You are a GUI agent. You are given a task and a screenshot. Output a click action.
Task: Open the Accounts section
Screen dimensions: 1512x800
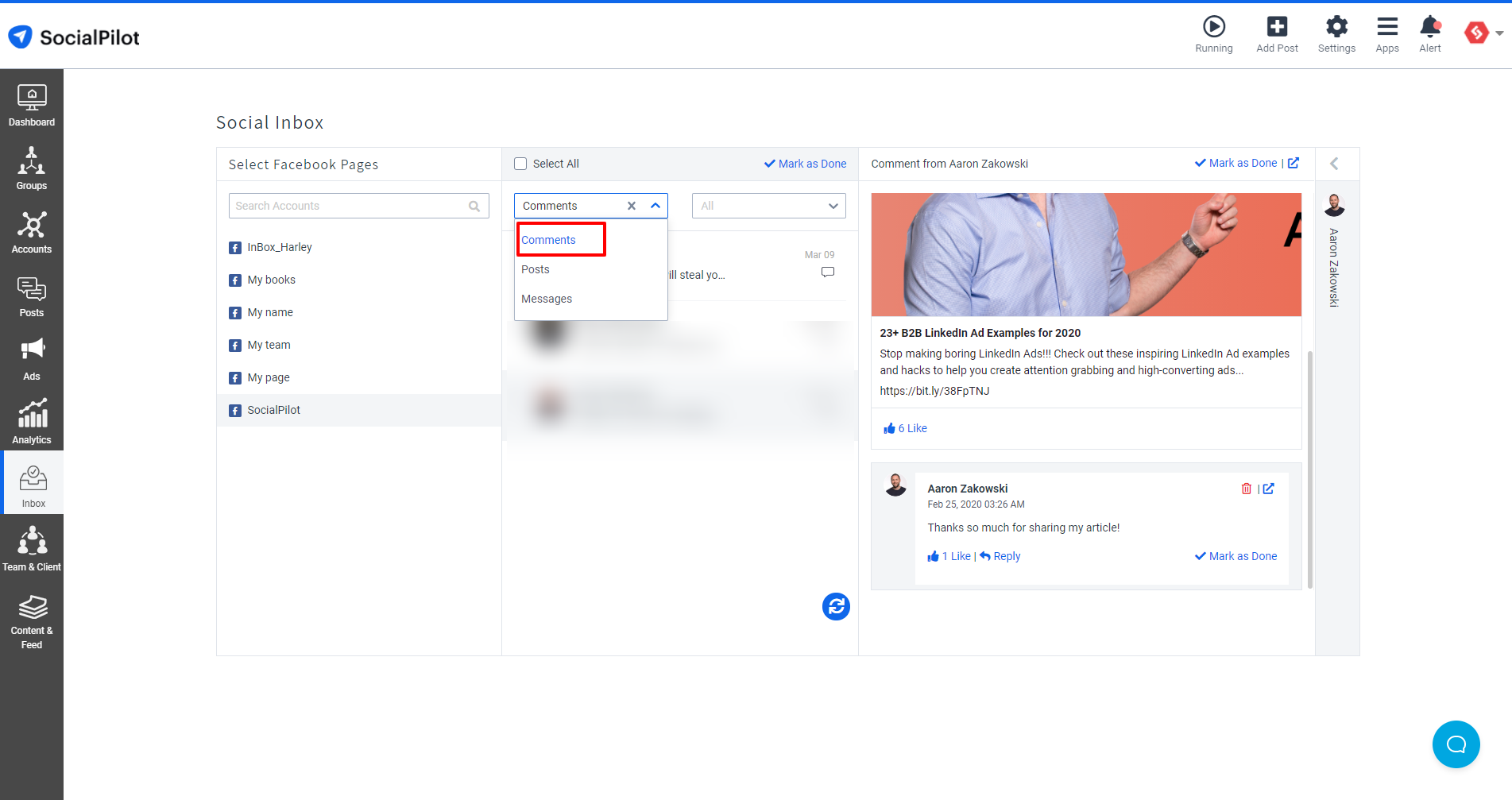click(32, 230)
